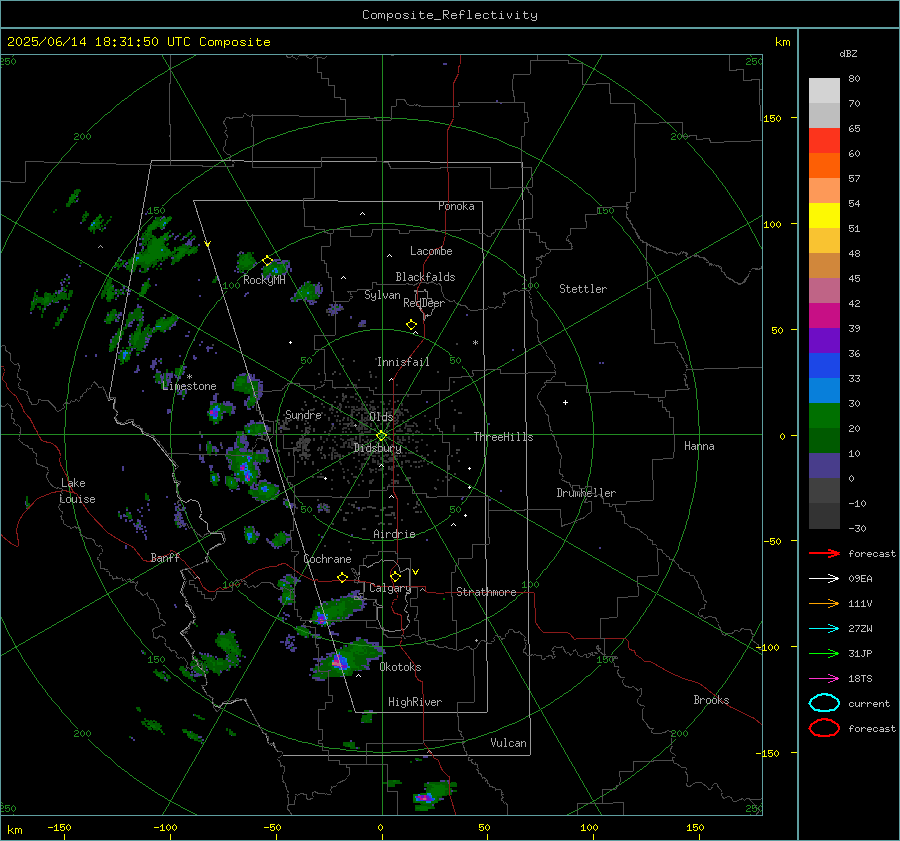Click the HighRiver label

tap(415, 702)
